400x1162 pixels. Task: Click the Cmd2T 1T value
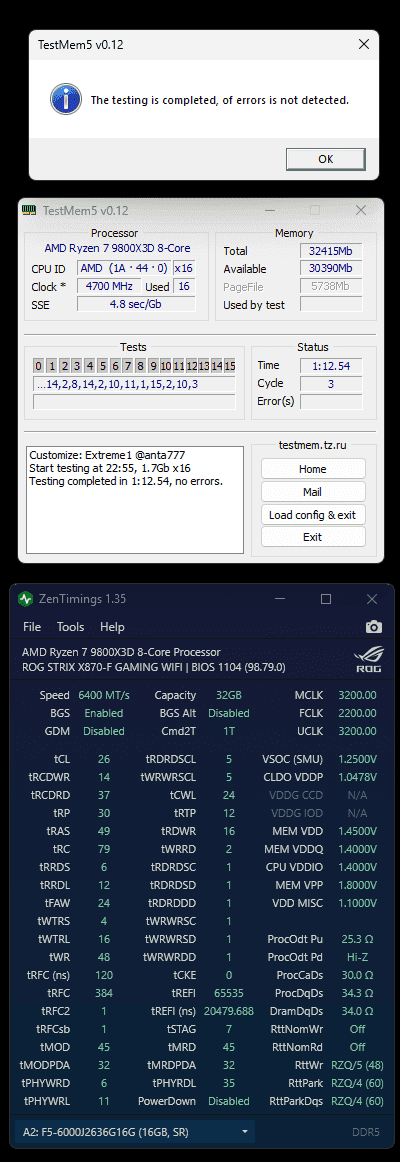pyautogui.click(x=229, y=731)
